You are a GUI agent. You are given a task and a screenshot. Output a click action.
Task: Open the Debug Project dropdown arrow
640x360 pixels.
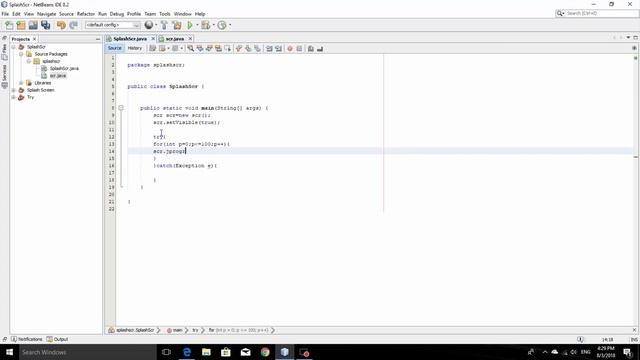tap(213, 25)
